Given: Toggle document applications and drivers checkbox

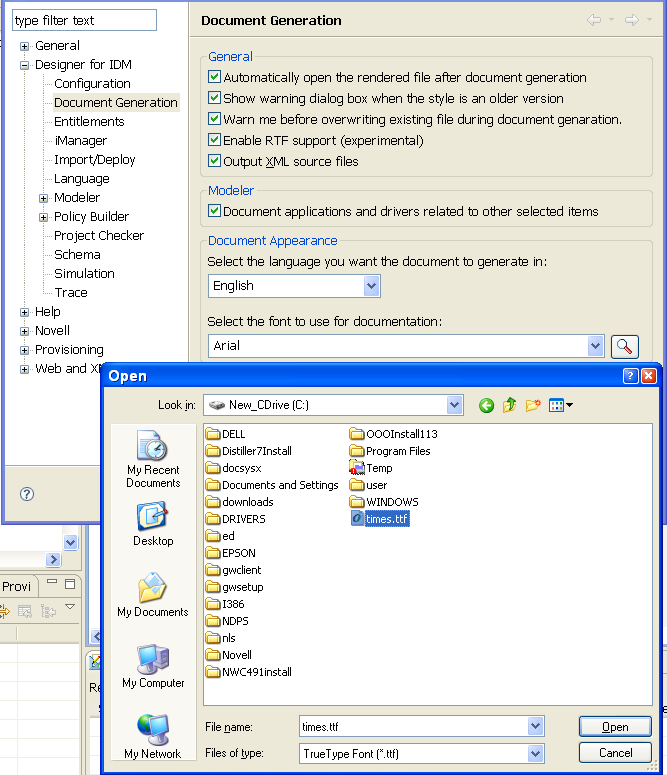Looking at the screenshot, I should (214, 211).
